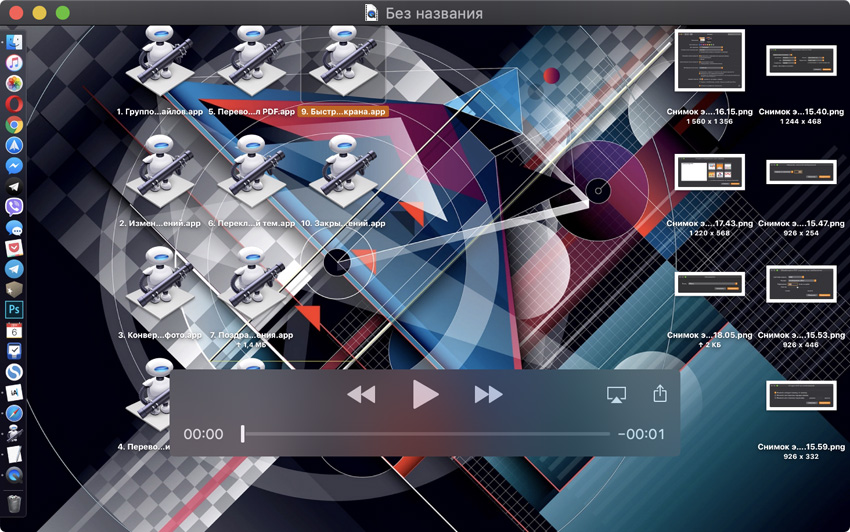Click the fast-forward button
The height and width of the screenshot is (532, 850).
coord(488,394)
